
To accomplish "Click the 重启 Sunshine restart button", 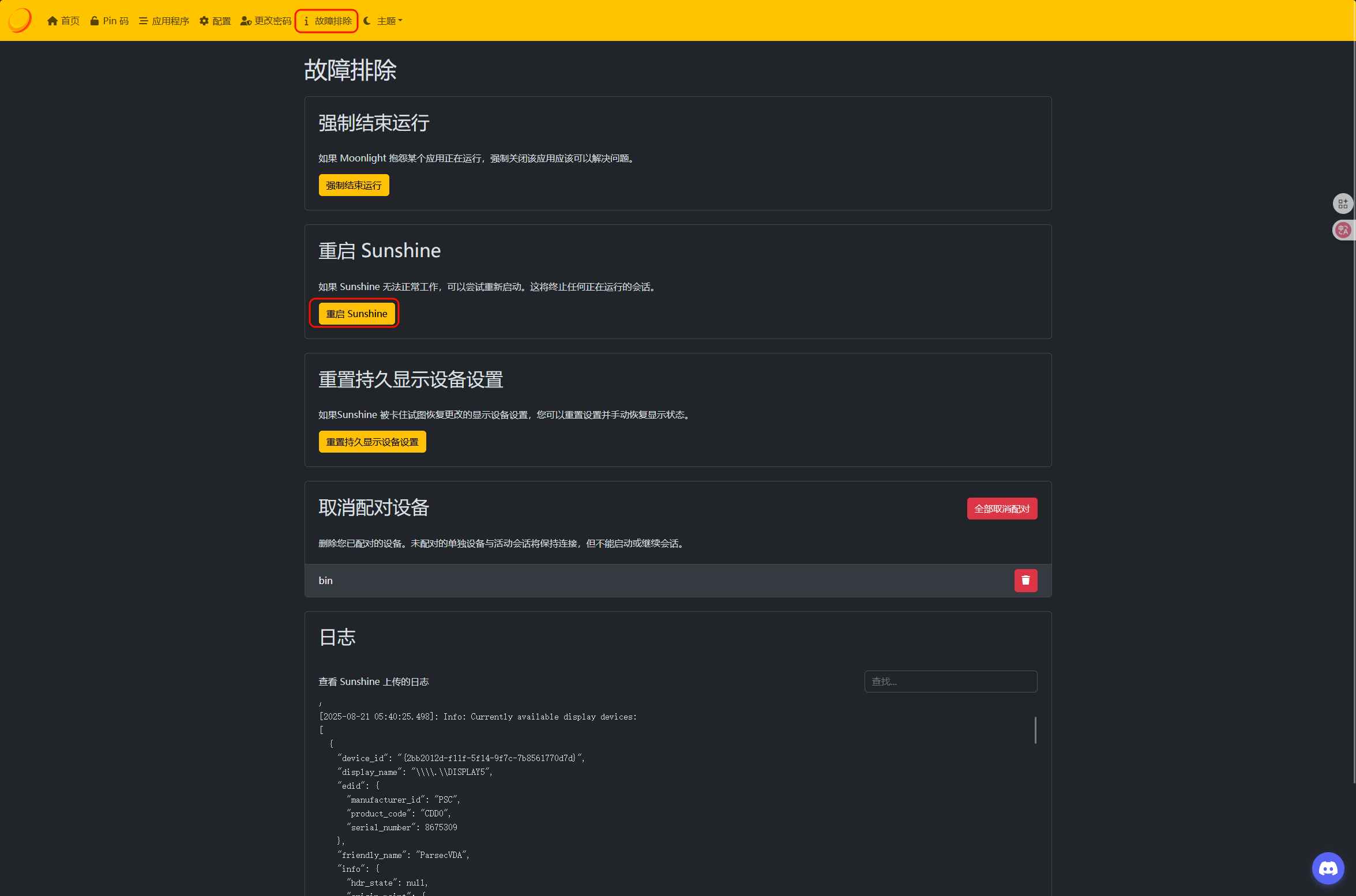I will 356,314.
